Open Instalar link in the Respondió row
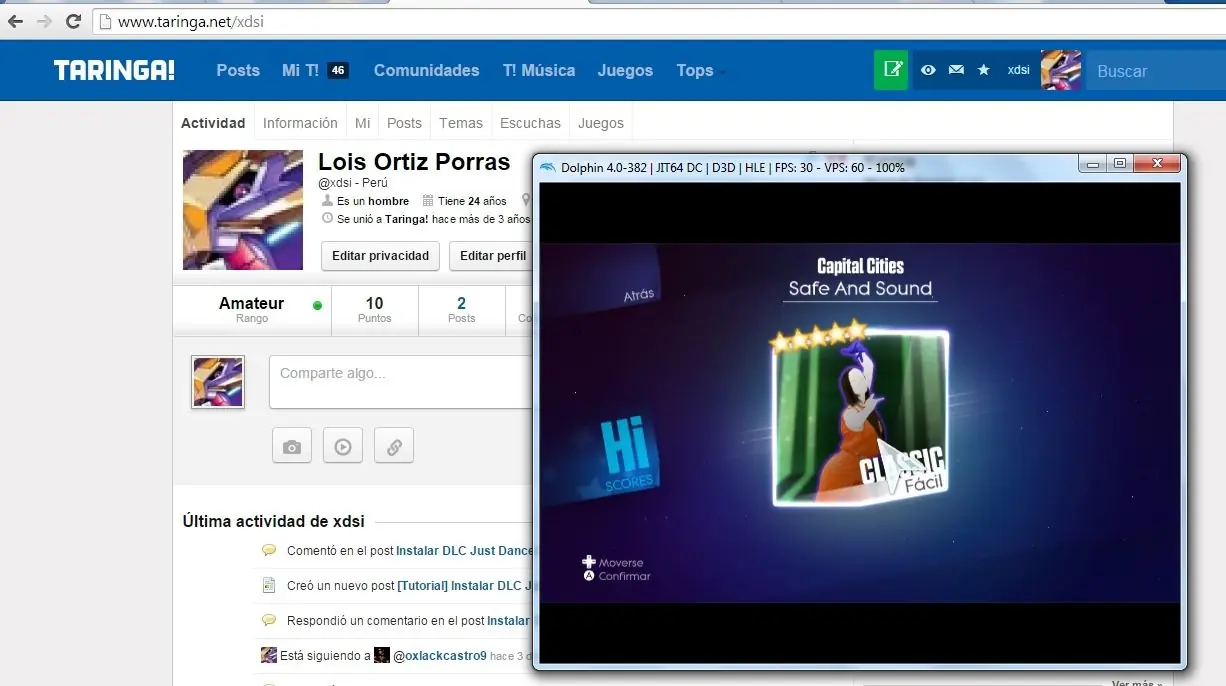 (x=509, y=620)
